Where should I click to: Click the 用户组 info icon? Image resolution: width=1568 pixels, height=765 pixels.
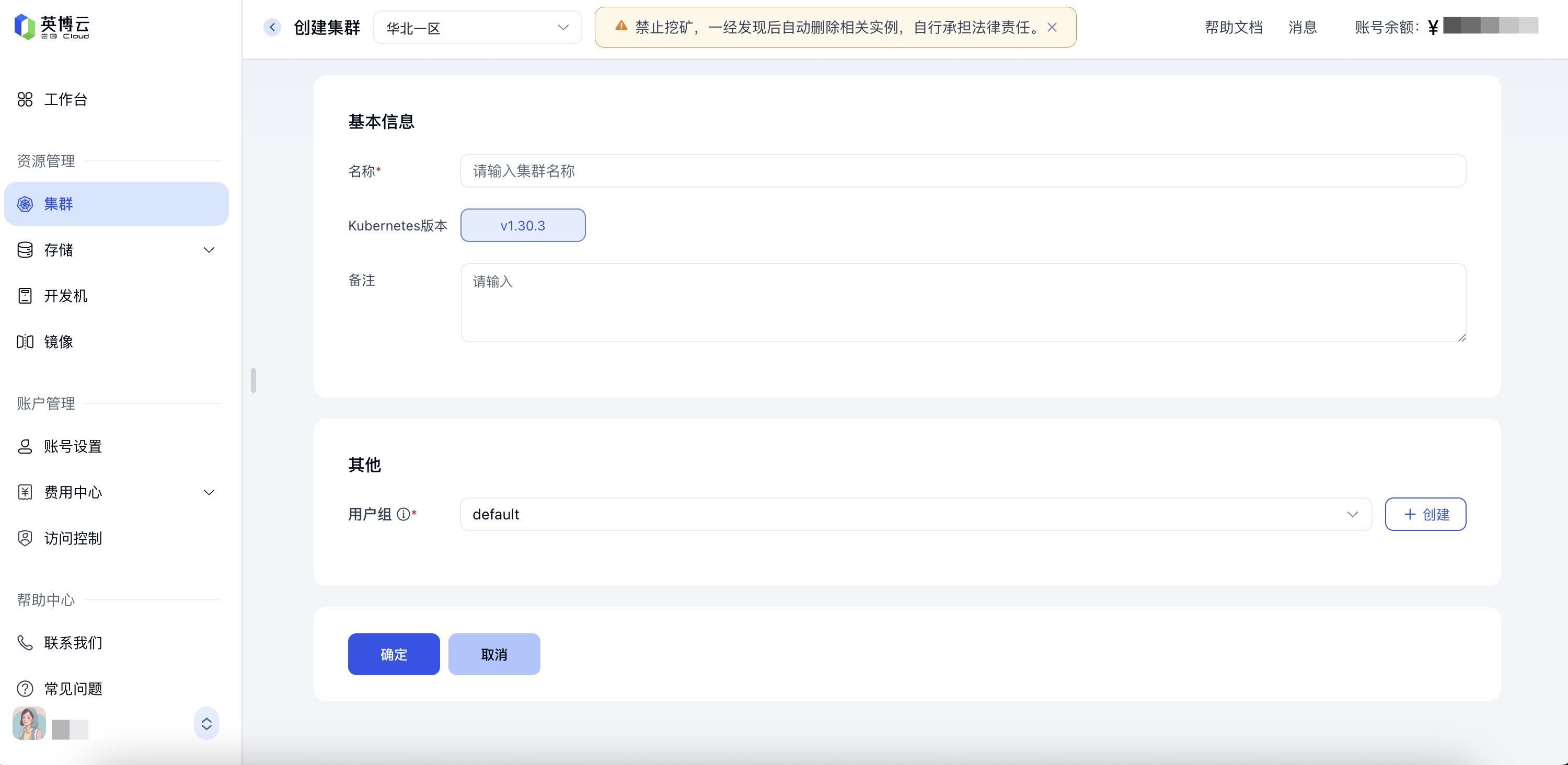(403, 514)
